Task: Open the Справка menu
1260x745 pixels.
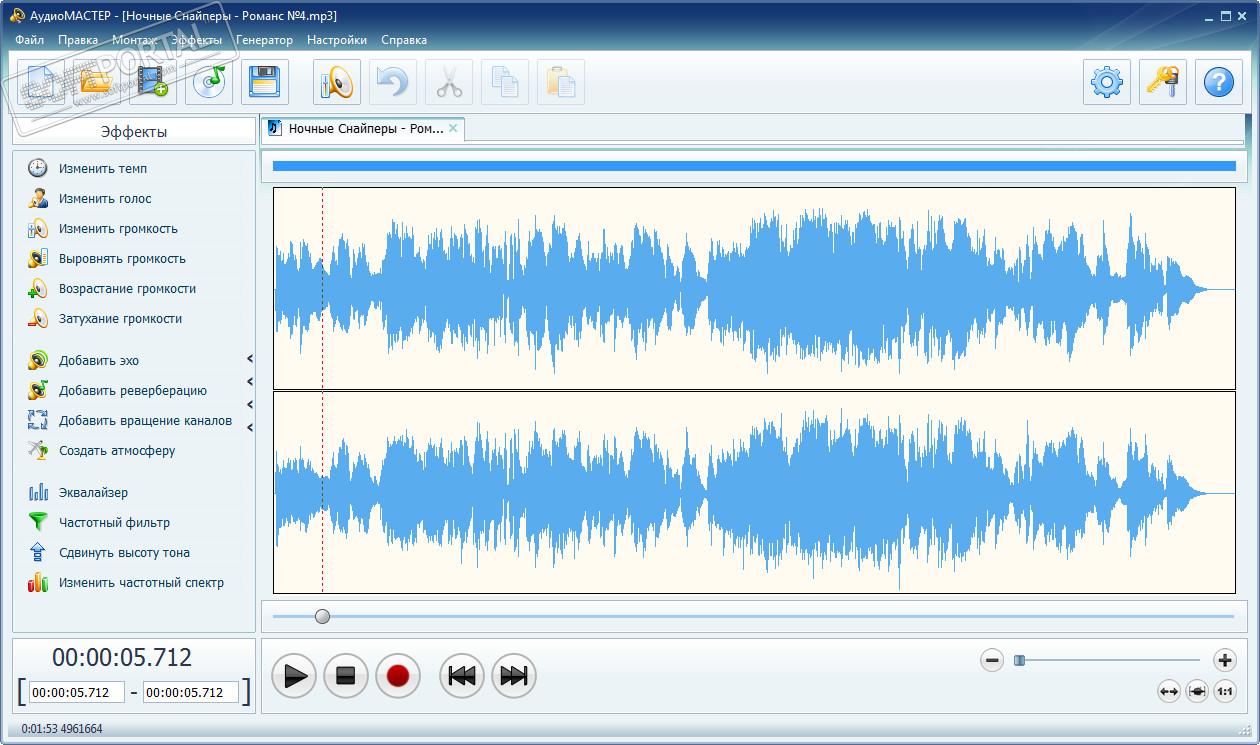Action: coord(404,40)
